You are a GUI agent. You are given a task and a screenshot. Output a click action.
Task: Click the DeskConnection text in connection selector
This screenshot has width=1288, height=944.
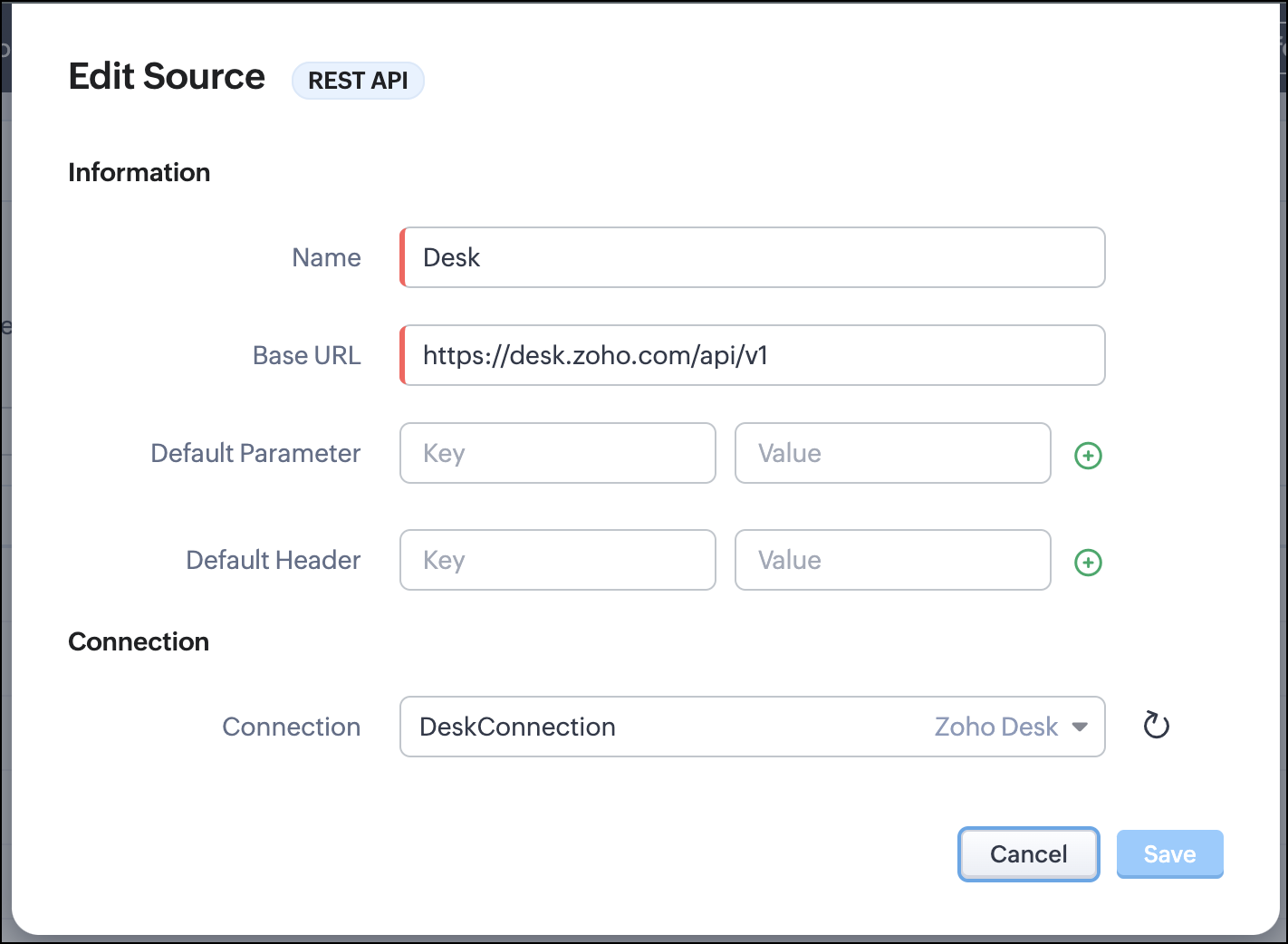pyautogui.click(x=517, y=727)
